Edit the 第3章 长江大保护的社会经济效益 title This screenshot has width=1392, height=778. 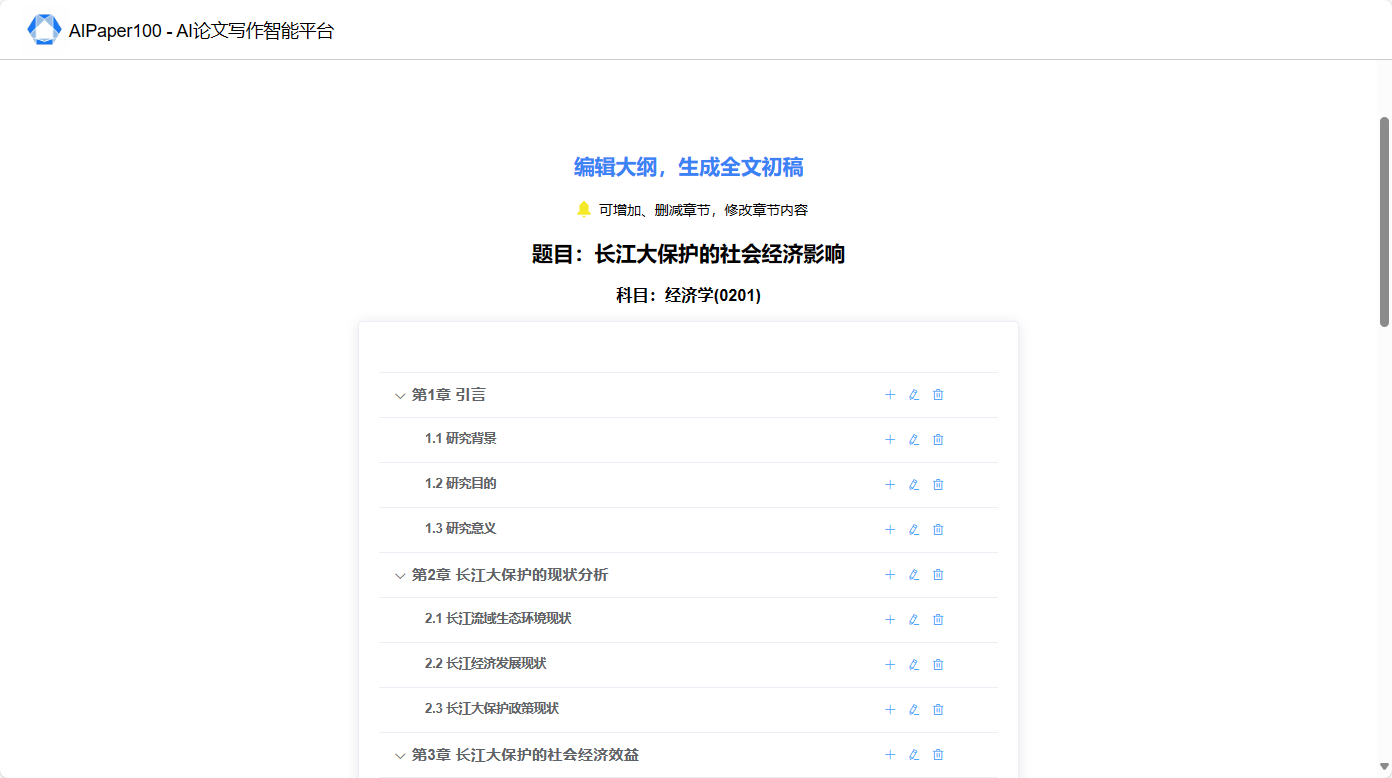click(914, 755)
